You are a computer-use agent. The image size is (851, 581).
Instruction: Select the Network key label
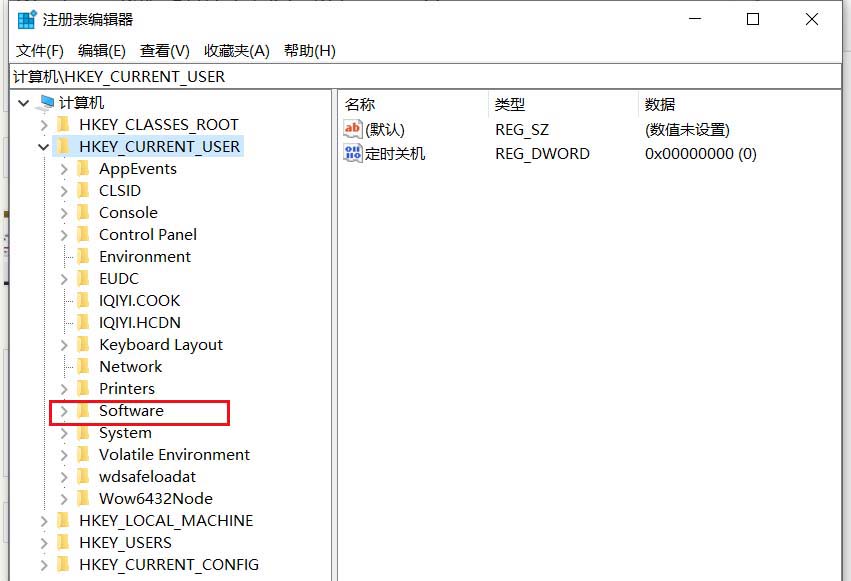[x=131, y=367]
